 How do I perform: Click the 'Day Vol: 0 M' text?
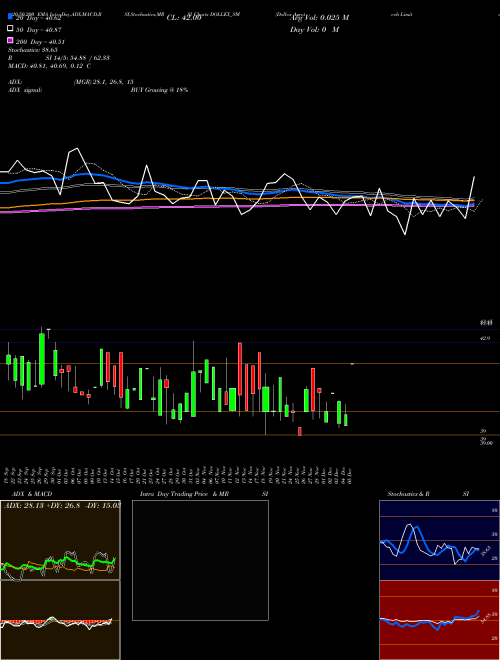point(314,29)
